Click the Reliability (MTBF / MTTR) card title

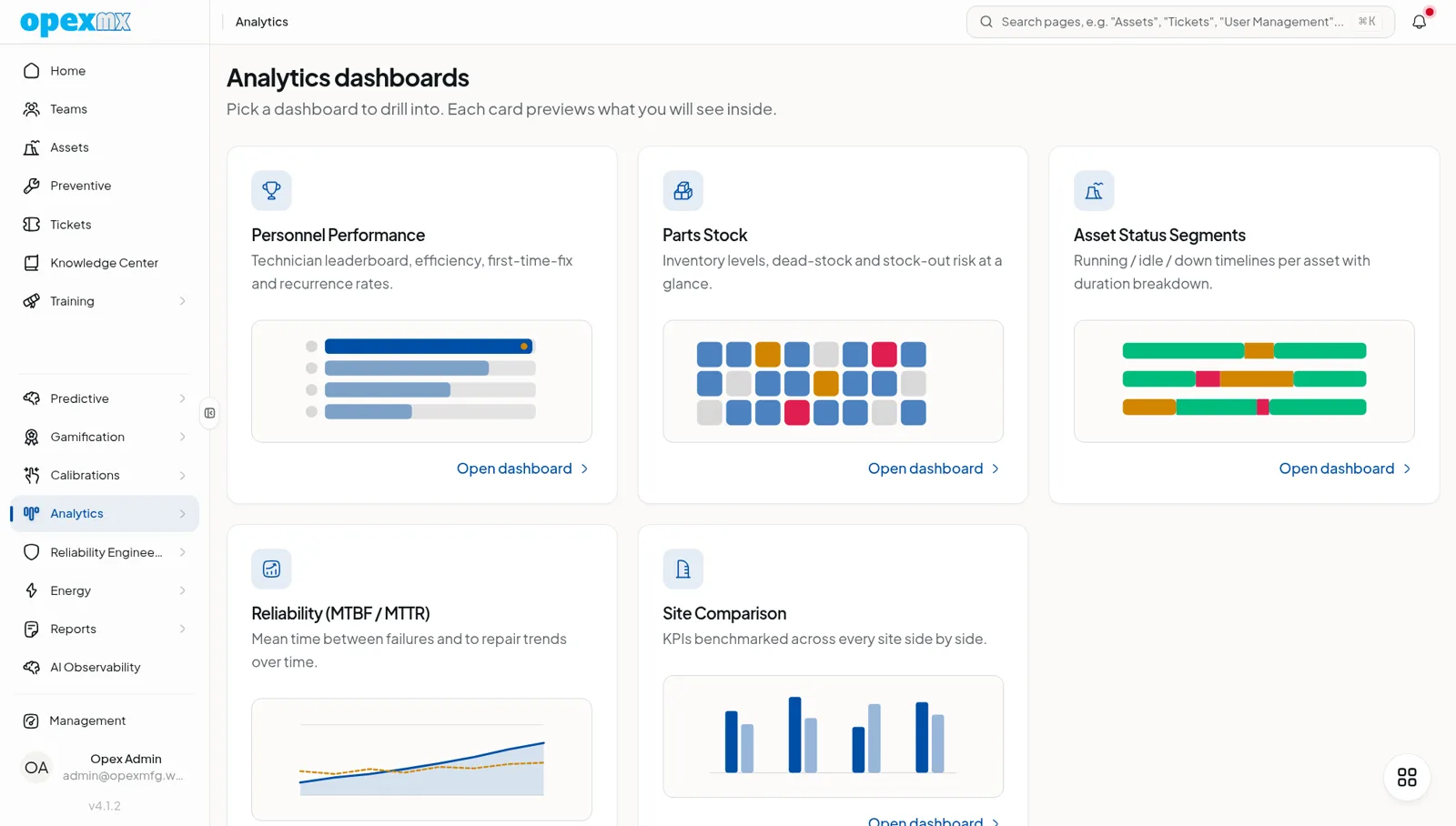[x=340, y=614]
